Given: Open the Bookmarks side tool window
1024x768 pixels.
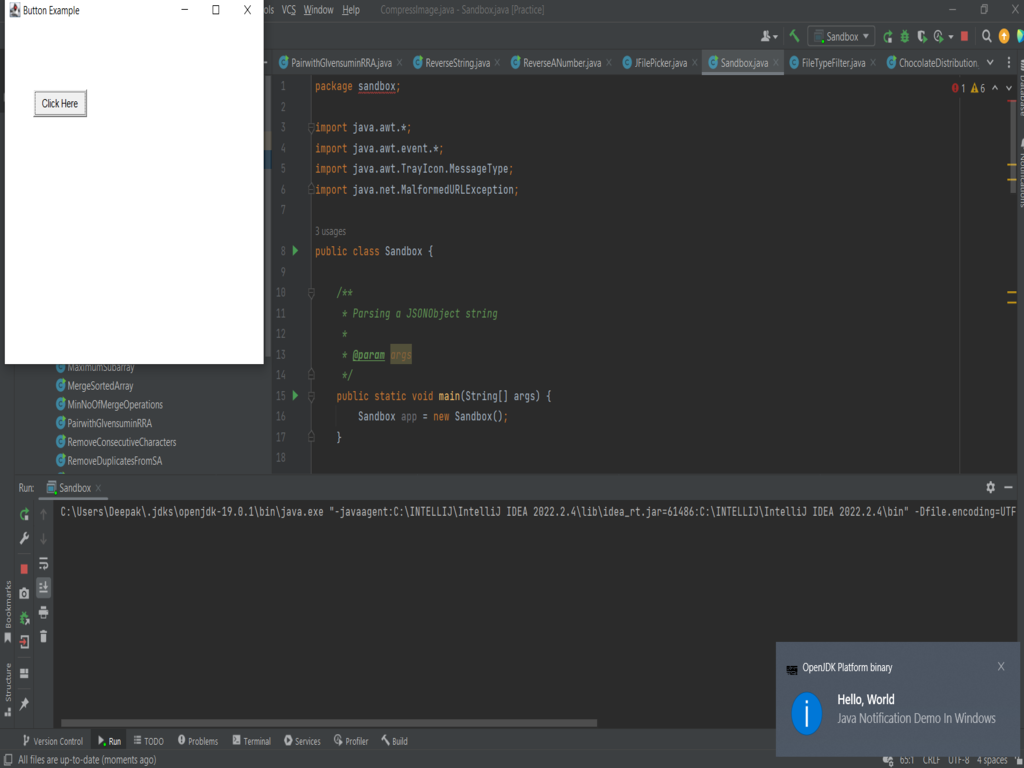Looking at the screenshot, I should click(x=8, y=611).
